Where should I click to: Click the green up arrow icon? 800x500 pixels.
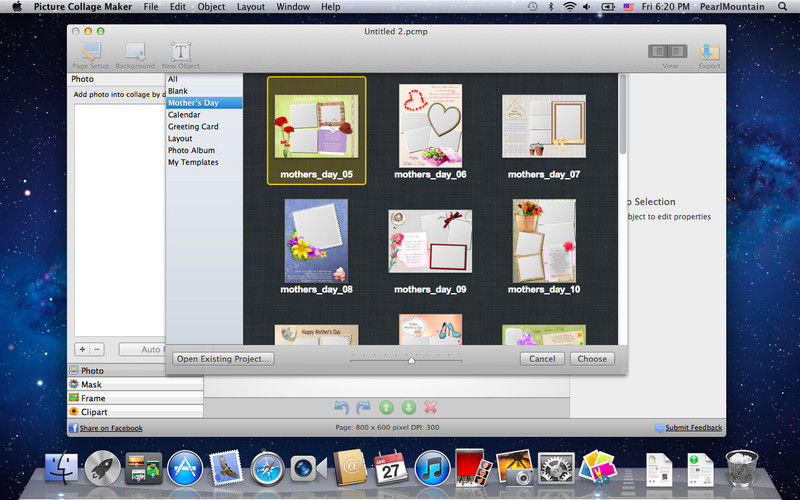click(x=386, y=407)
